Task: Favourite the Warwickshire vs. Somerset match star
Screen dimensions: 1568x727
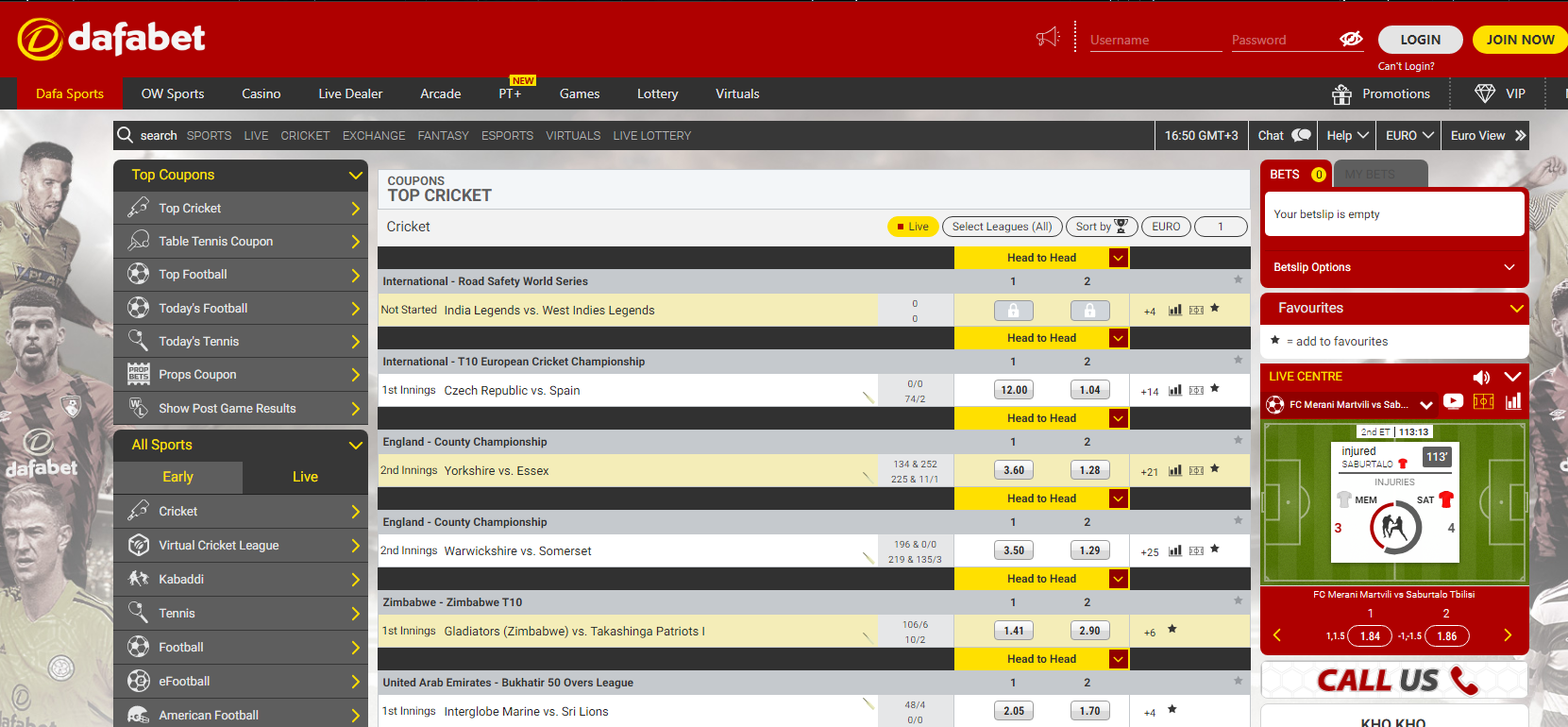Action: pyautogui.click(x=1215, y=549)
